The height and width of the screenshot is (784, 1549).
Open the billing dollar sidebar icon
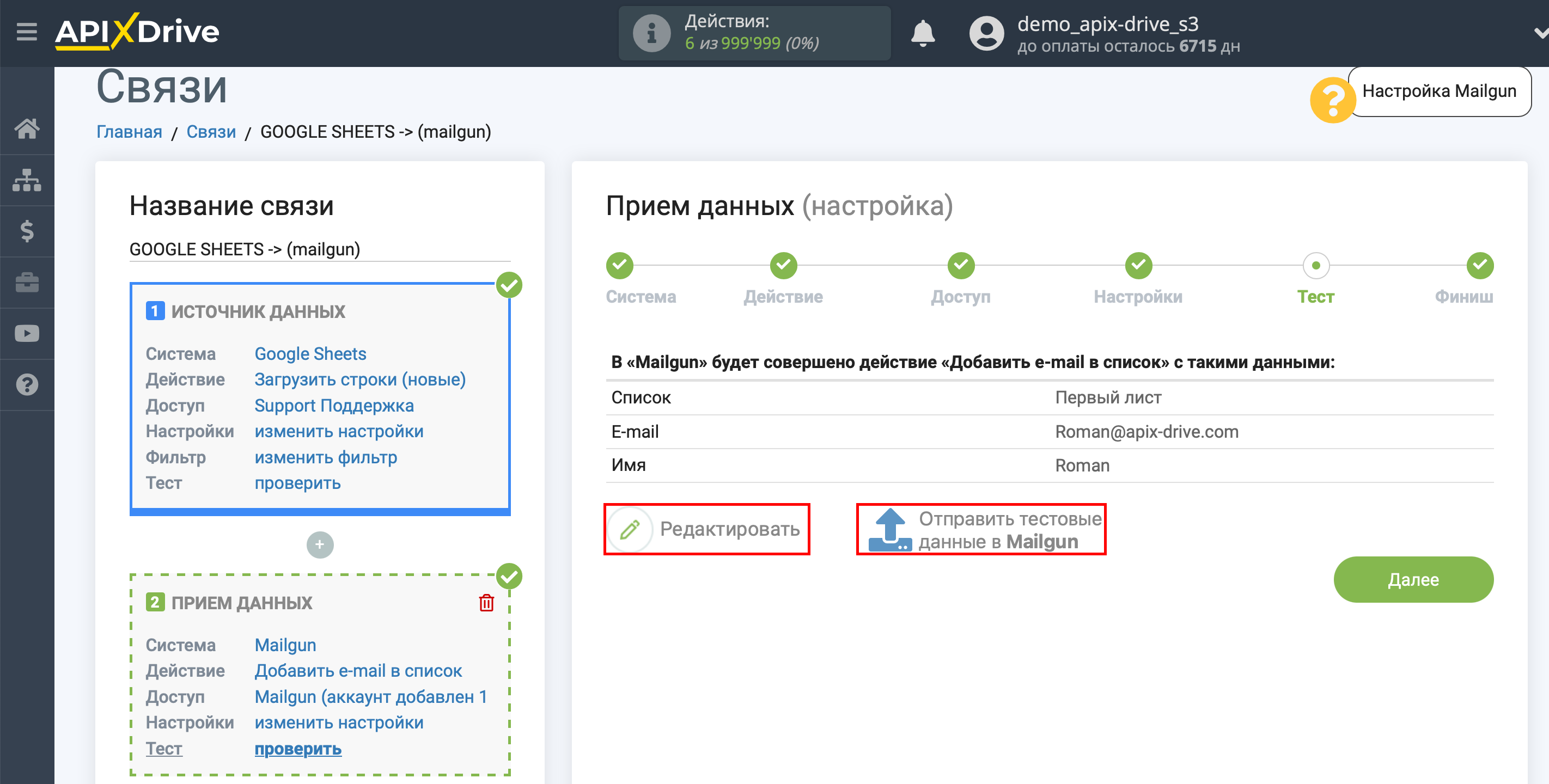[x=27, y=231]
